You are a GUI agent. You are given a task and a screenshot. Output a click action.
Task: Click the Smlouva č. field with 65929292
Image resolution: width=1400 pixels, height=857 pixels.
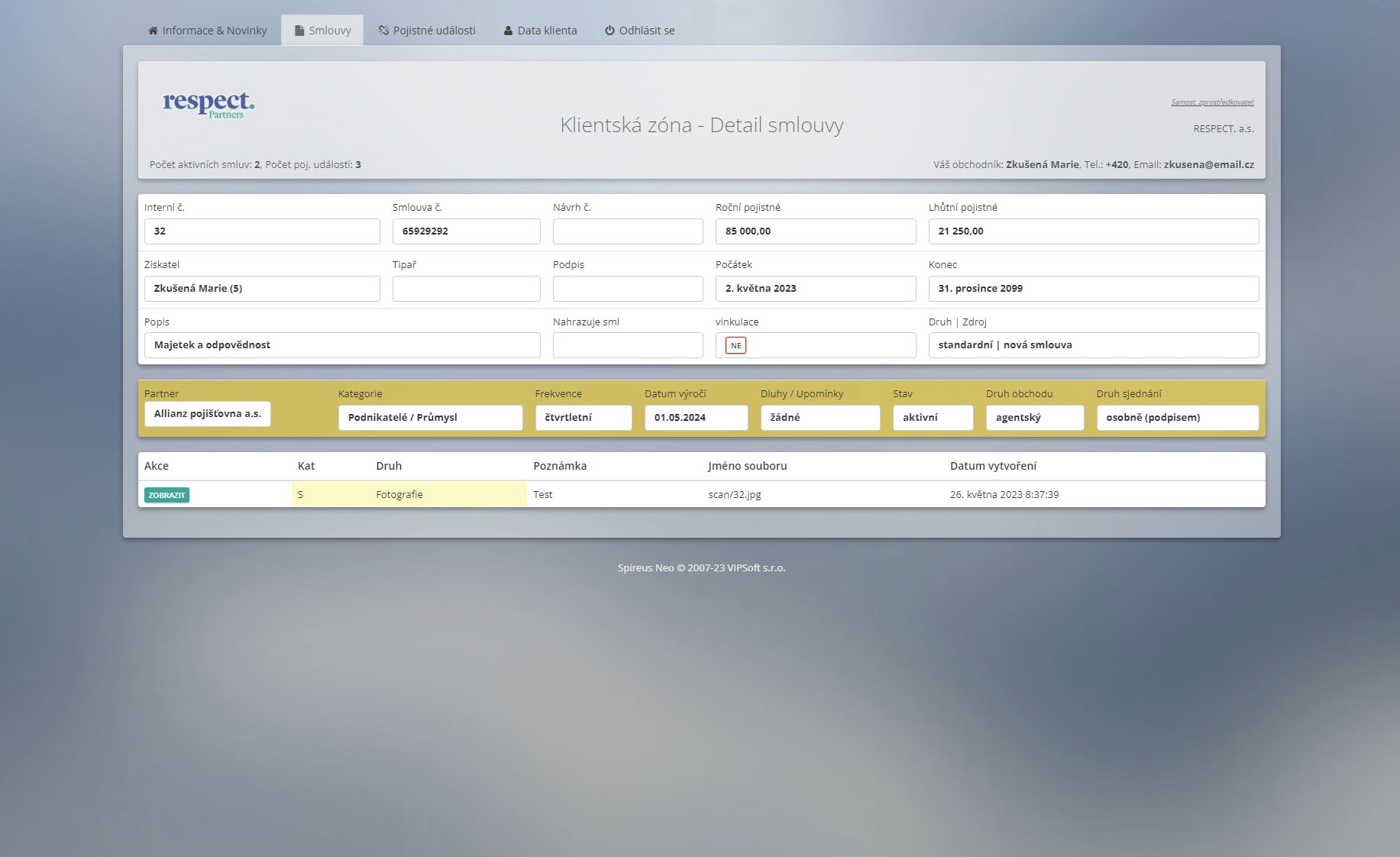point(466,231)
